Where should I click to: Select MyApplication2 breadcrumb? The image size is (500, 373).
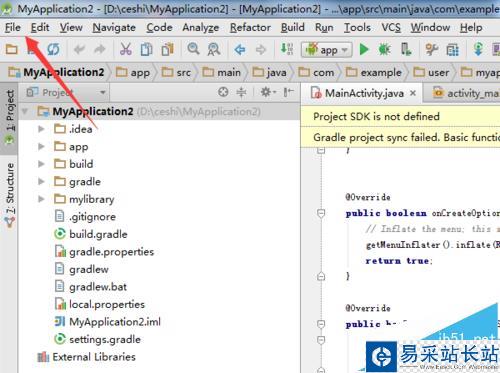[x=56, y=72]
